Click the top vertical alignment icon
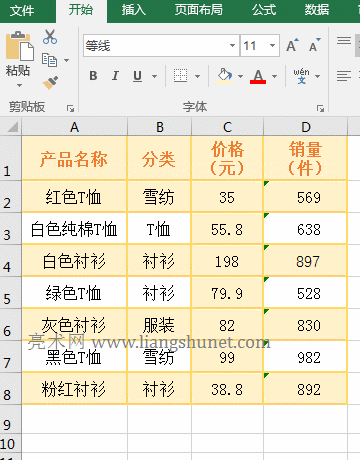Screen dimensions: 360x460 [344, 41]
